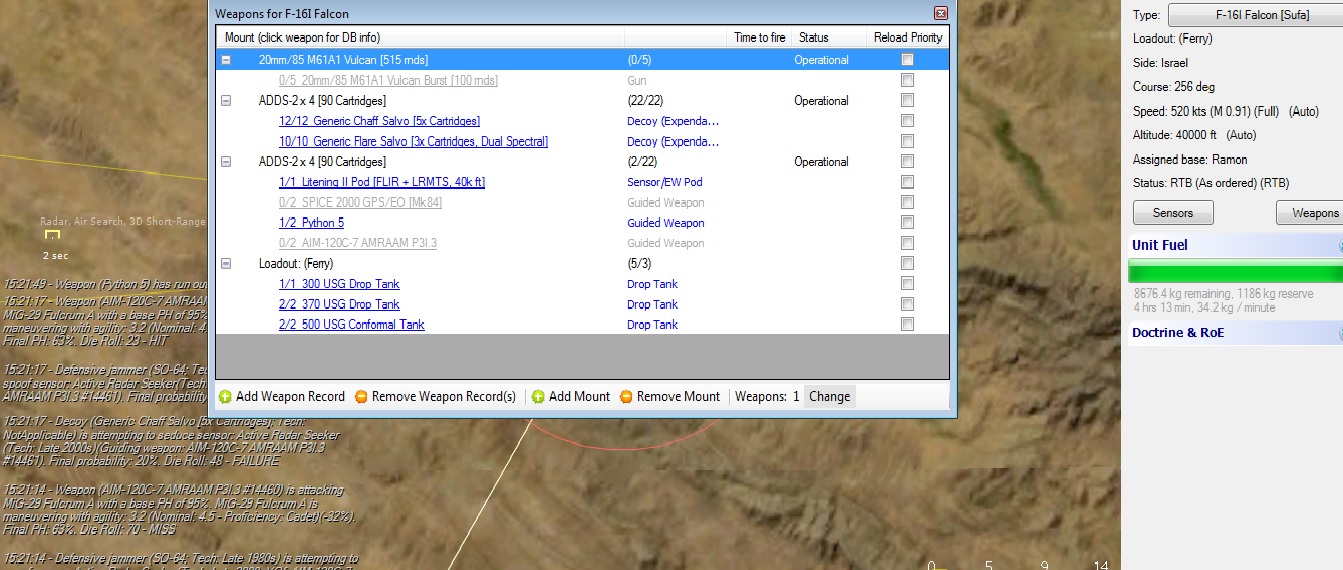Viewport: 1343px width, 570px height.
Task: Toggle reload priority for ADDS-2 x 4 (22/22) mount
Action: [907, 101]
